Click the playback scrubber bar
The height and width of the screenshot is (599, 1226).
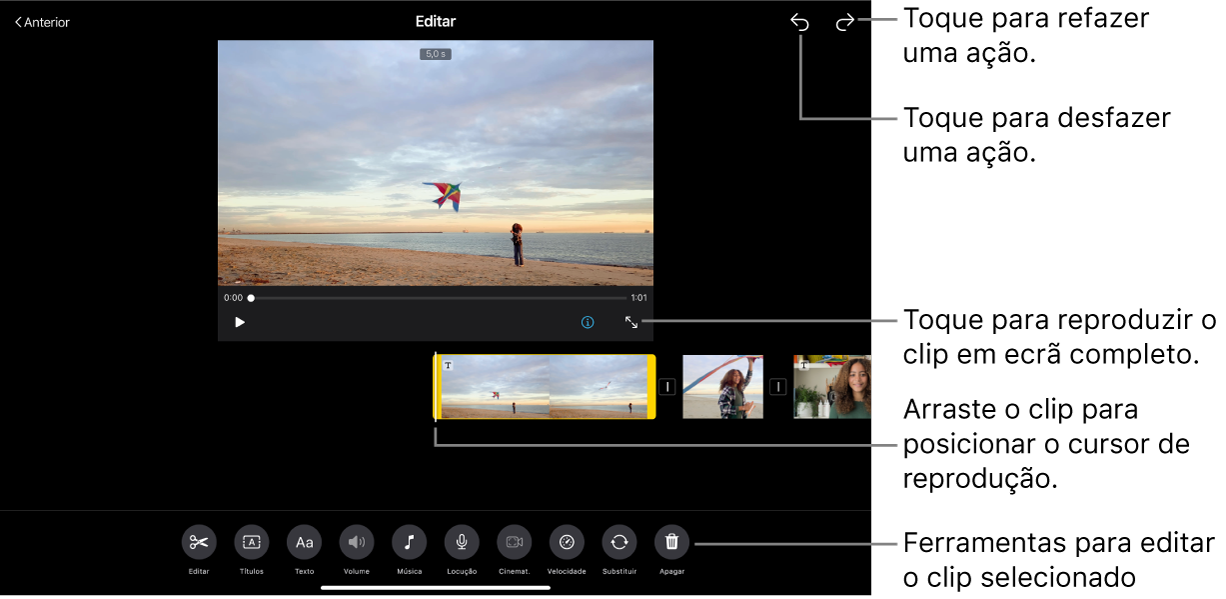click(x=438, y=298)
